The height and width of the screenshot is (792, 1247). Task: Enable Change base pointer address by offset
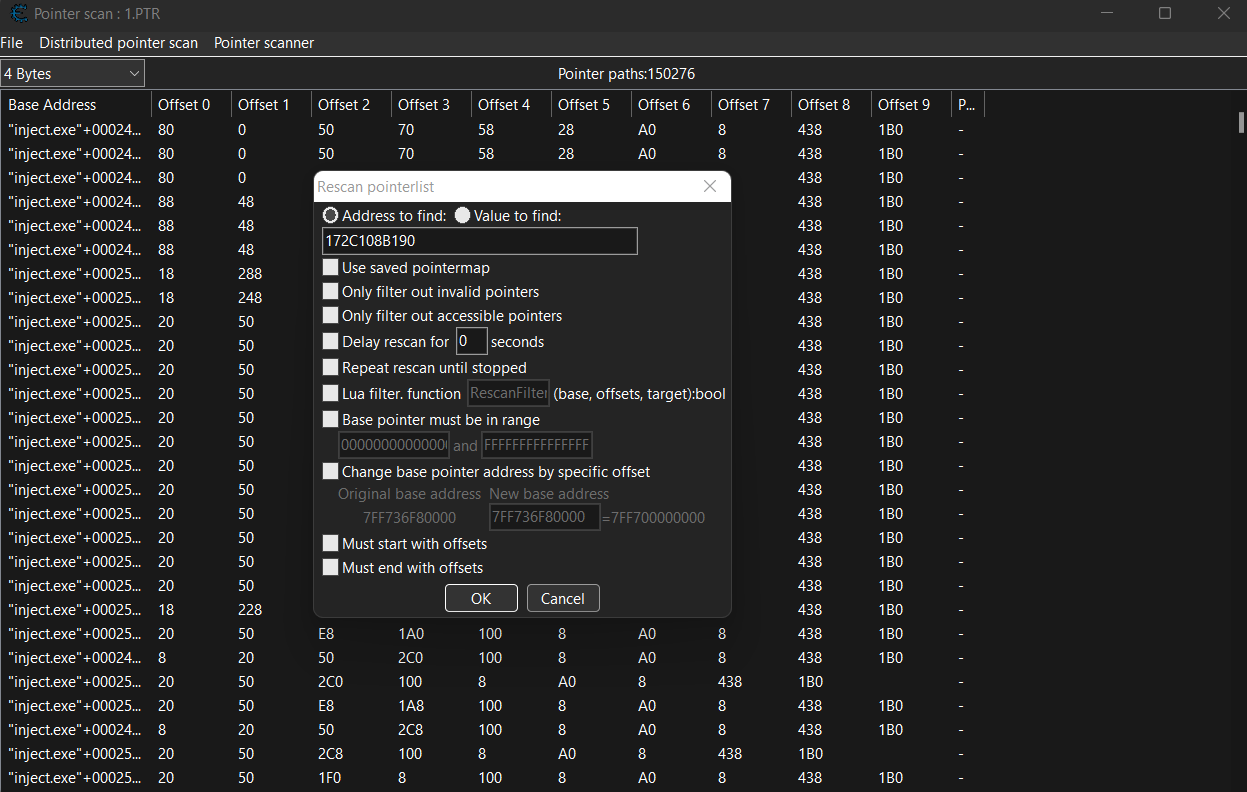(331, 472)
